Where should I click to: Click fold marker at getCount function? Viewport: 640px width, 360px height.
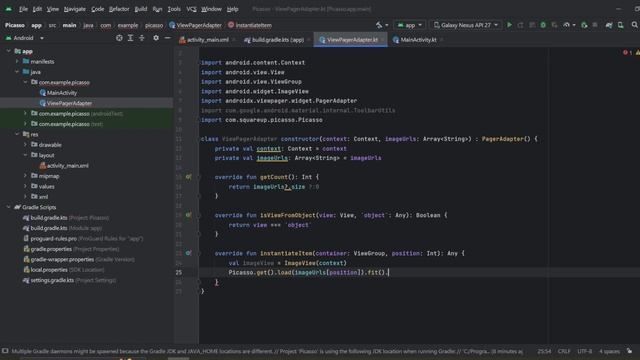[200, 177]
